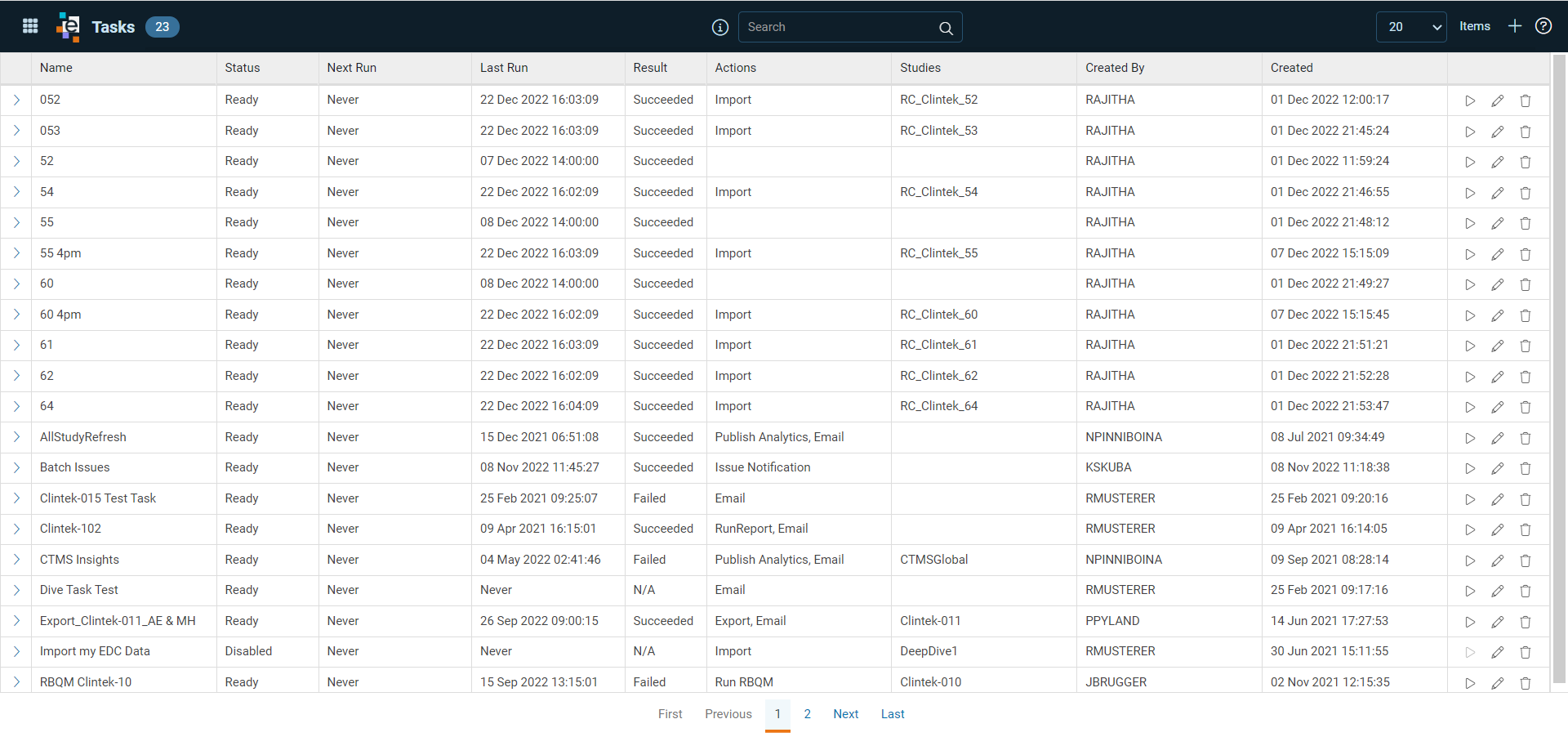
Task: Go to the Next page
Action: coord(845,714)
